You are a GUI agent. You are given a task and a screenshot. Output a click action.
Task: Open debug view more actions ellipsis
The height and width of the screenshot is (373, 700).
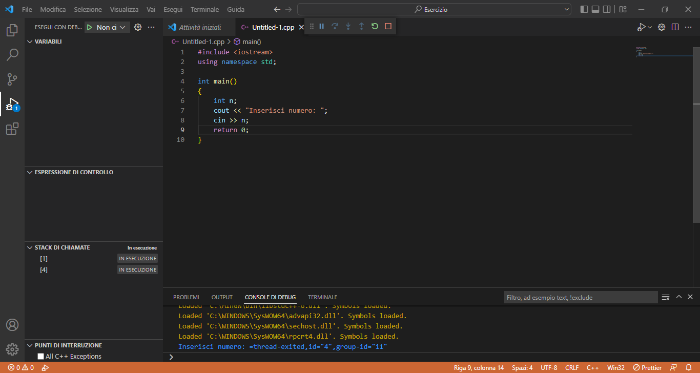151,27
